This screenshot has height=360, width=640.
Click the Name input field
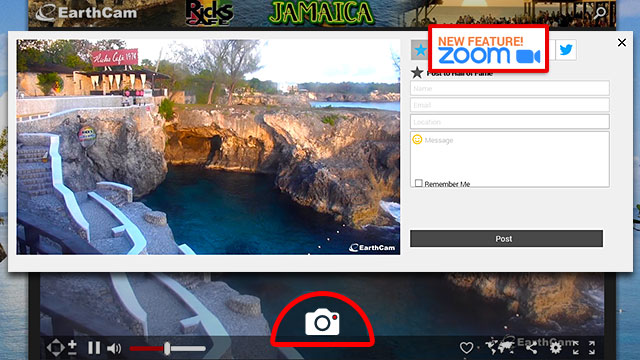pos(510,88)
